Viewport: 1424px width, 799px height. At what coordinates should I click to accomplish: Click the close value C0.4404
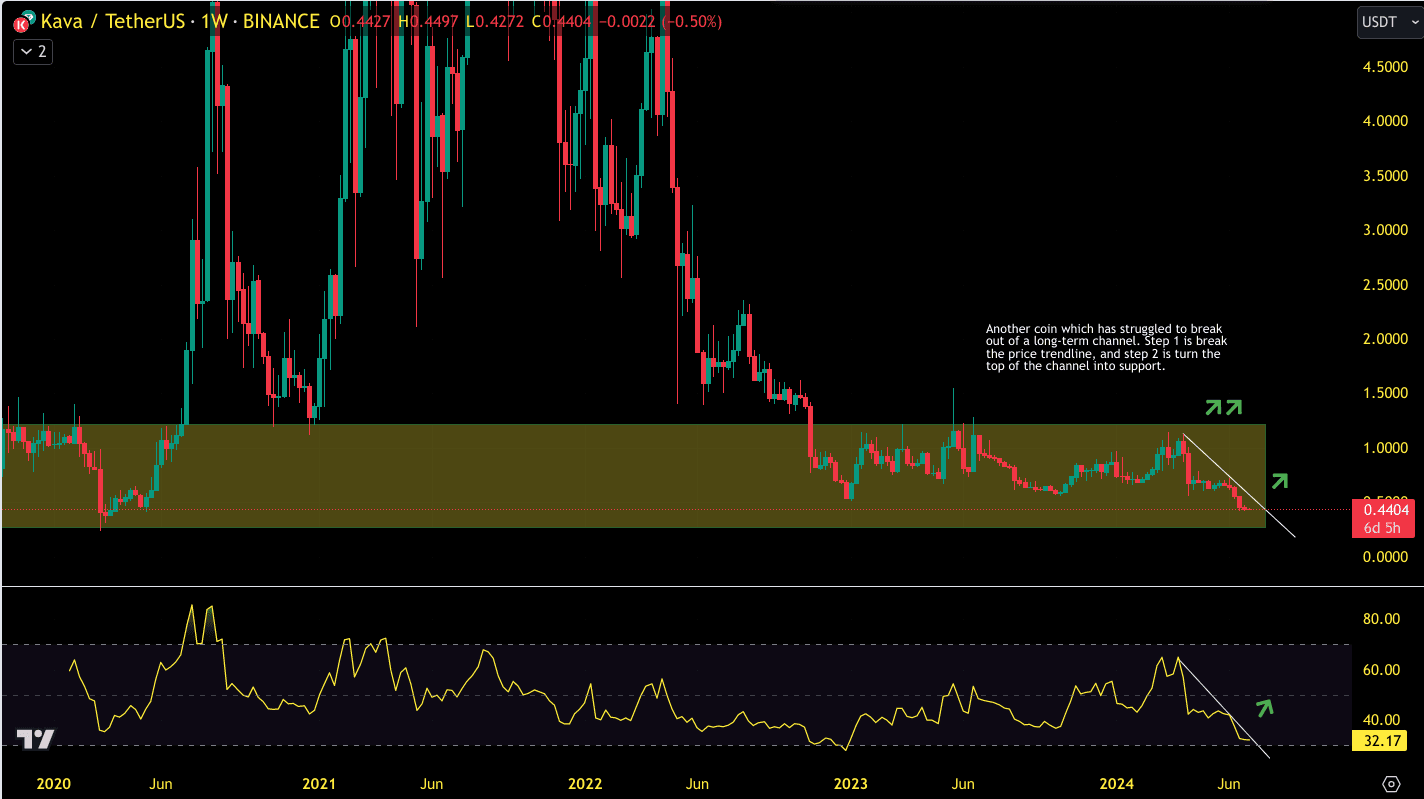pos(560,21)
